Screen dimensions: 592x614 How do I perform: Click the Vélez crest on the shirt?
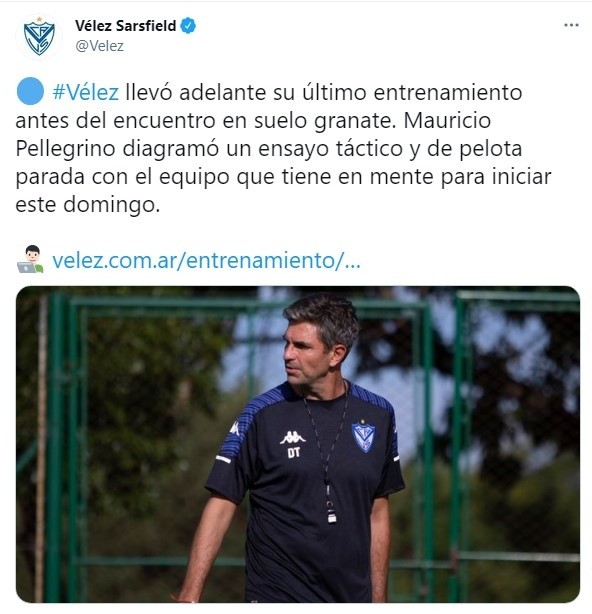point(363,436)
